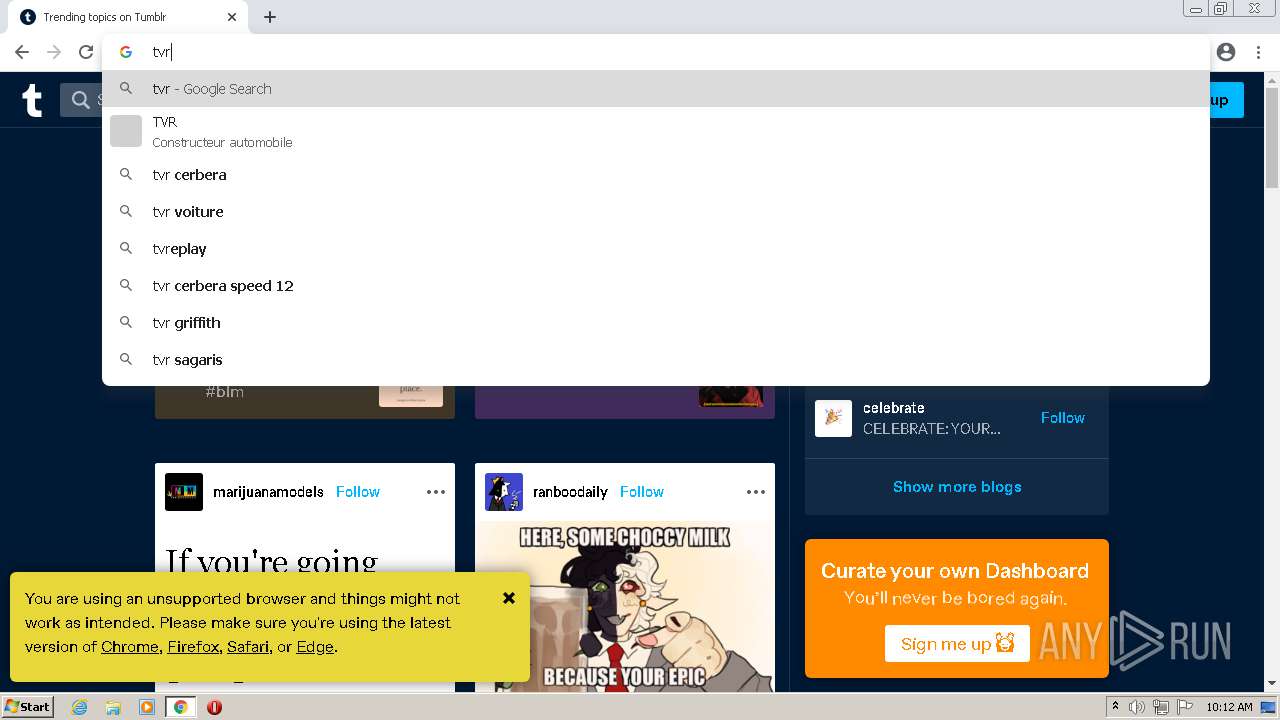
Task: Select the TVR Constructeur automobile suggestion
Action: [x=656, y=131]
